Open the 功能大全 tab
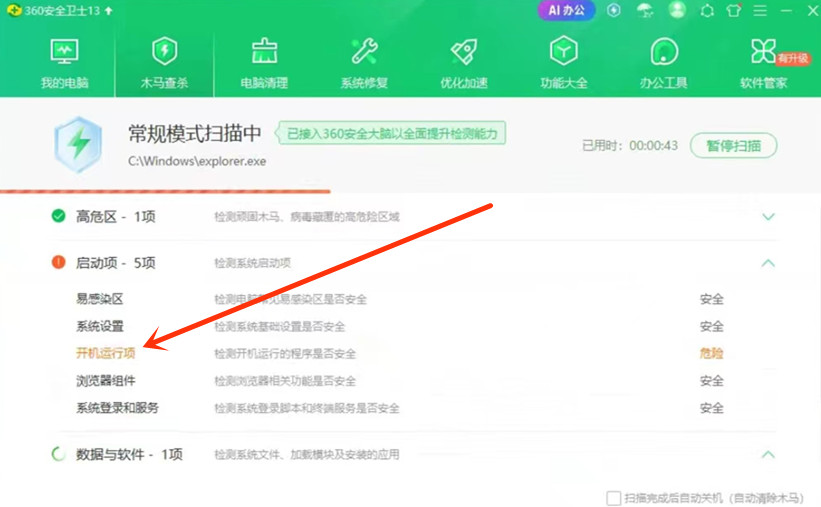821x507 pixels. (x=563, y=64)
